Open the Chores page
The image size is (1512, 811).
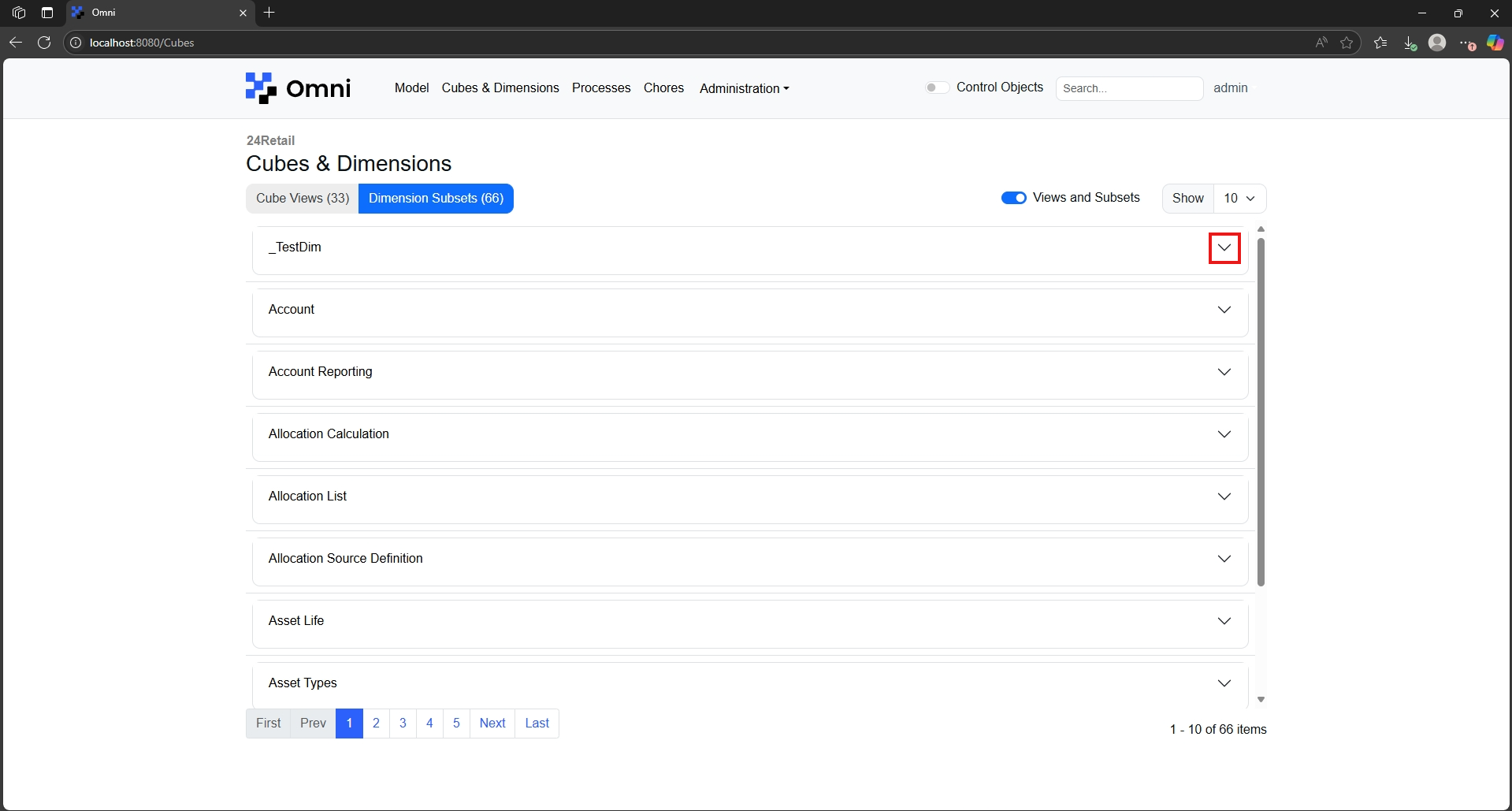pos(663,87)
